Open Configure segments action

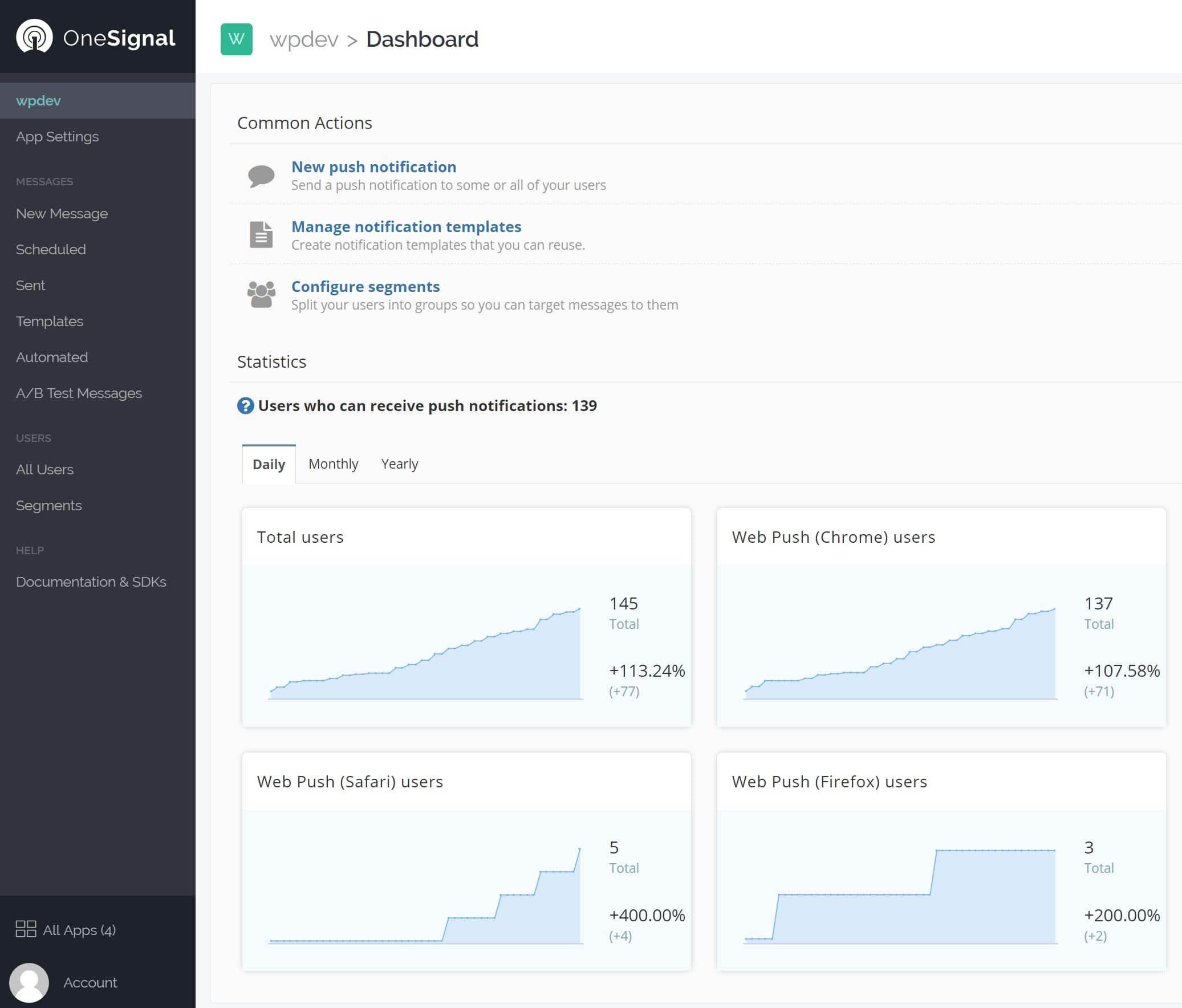click(365, 286)
